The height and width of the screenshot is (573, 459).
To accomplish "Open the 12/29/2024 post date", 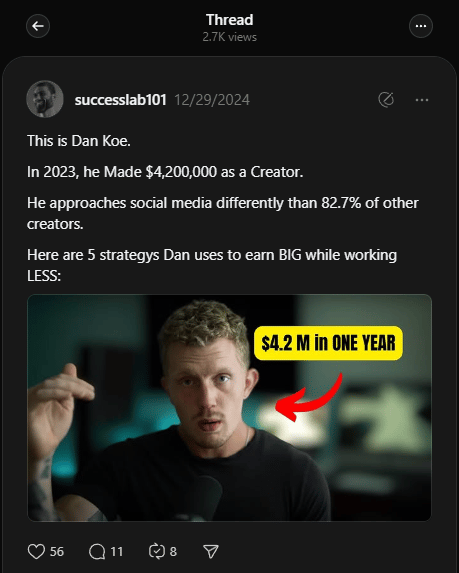I will pos(212,100).
